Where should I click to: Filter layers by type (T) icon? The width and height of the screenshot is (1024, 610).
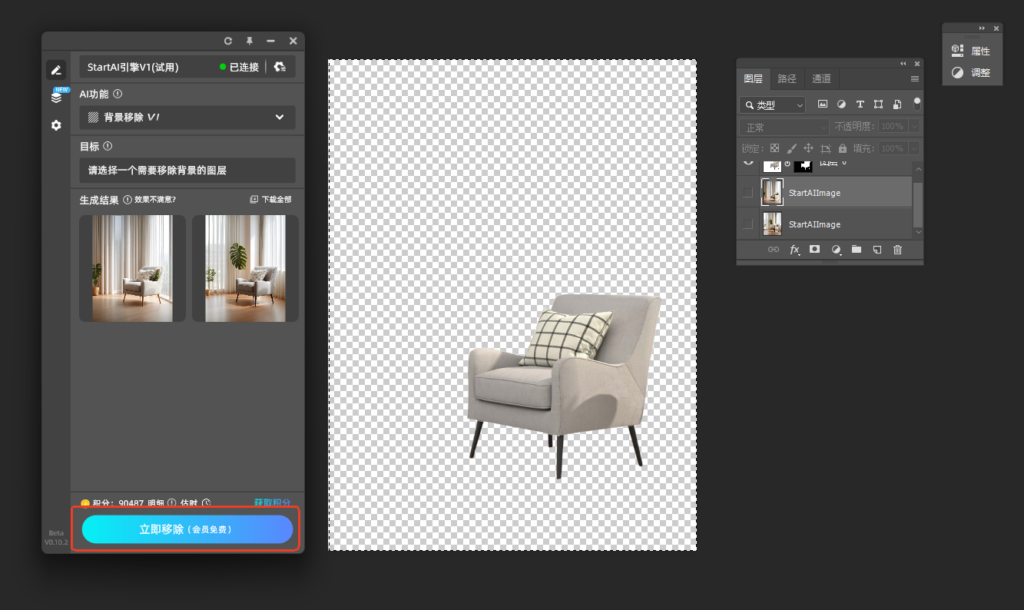[x=860, y=104]
